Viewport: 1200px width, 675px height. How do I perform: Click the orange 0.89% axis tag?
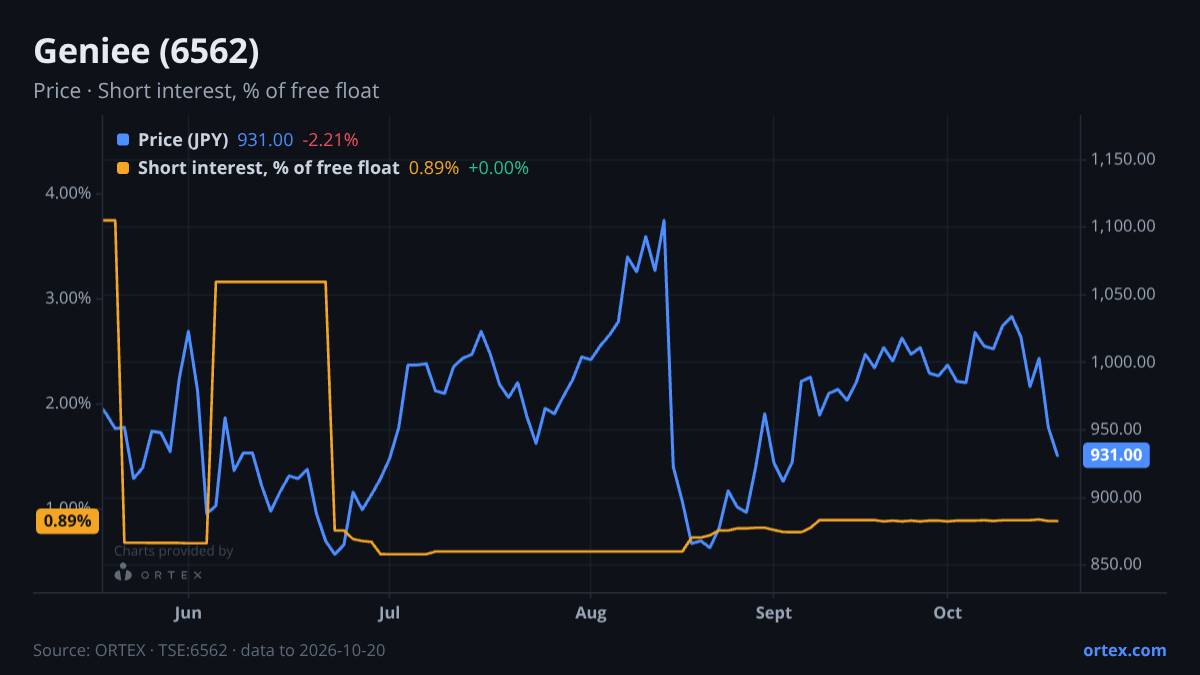(68, 520)
